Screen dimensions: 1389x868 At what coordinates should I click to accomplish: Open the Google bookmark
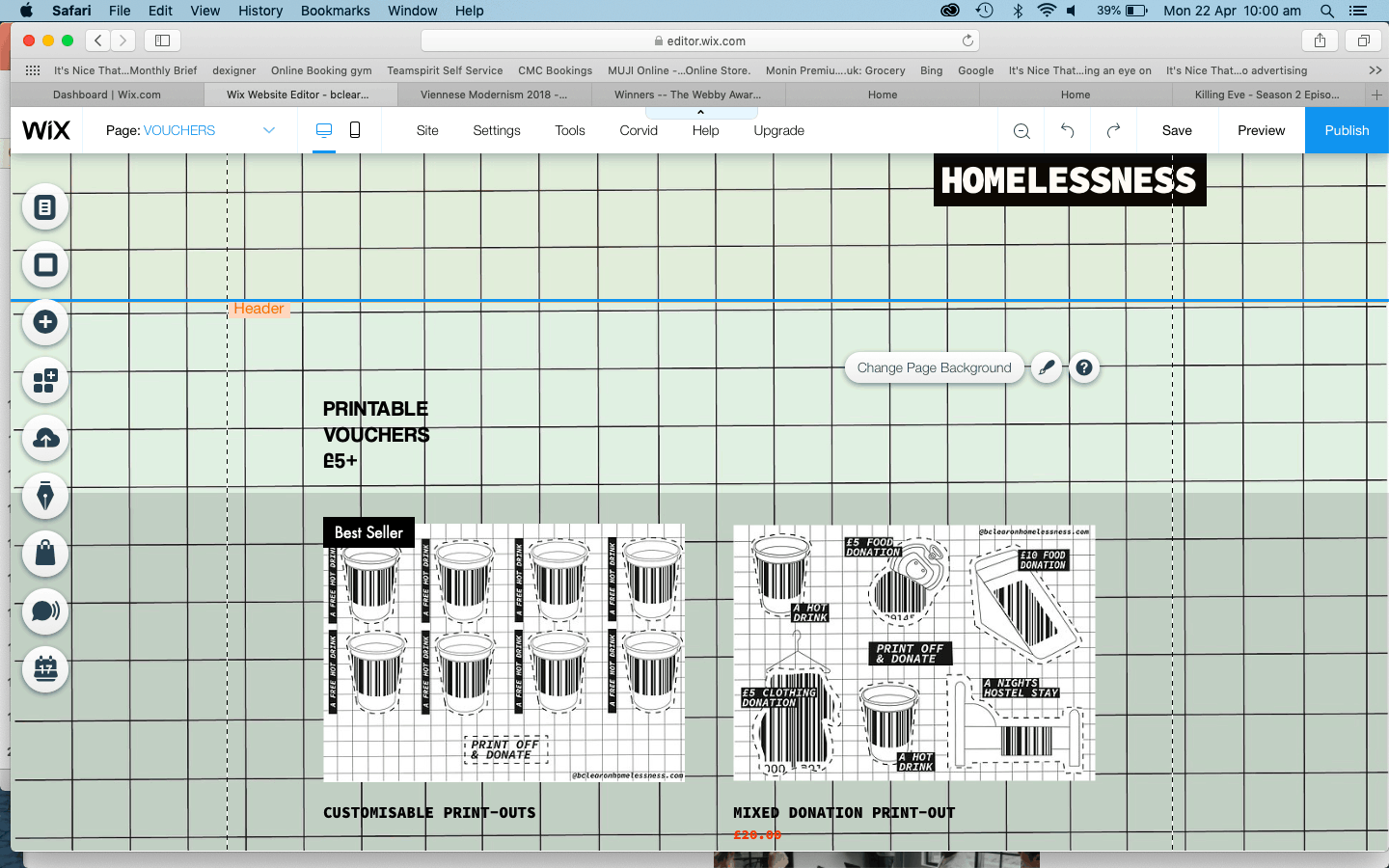(975, 70)
